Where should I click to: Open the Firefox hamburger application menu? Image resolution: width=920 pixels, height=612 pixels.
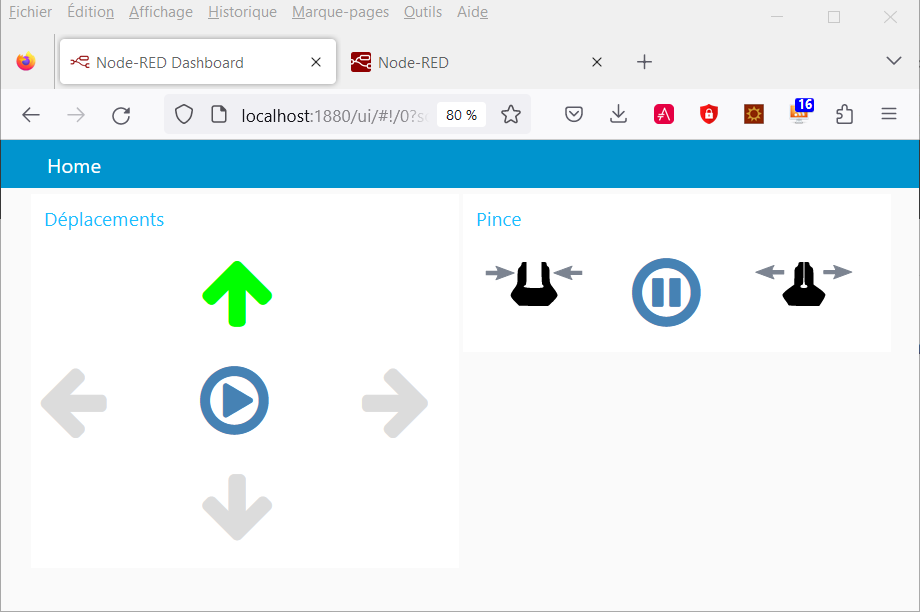click(889, 114)
